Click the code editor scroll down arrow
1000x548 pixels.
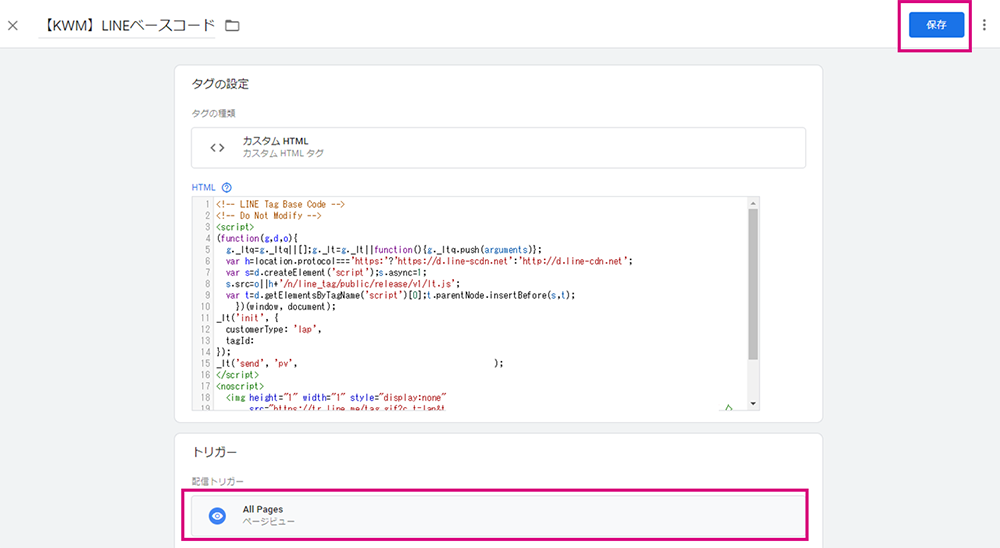[753, 403]
